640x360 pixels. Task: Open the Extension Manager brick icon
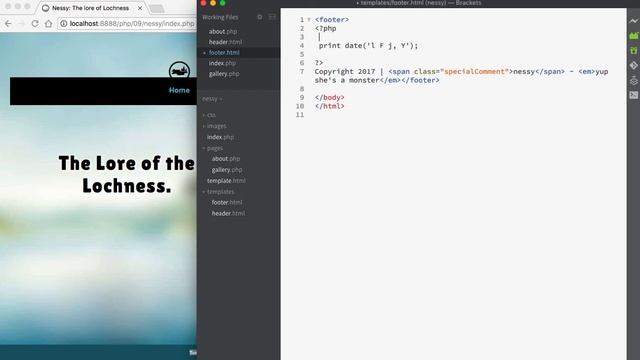pos(633,36)
